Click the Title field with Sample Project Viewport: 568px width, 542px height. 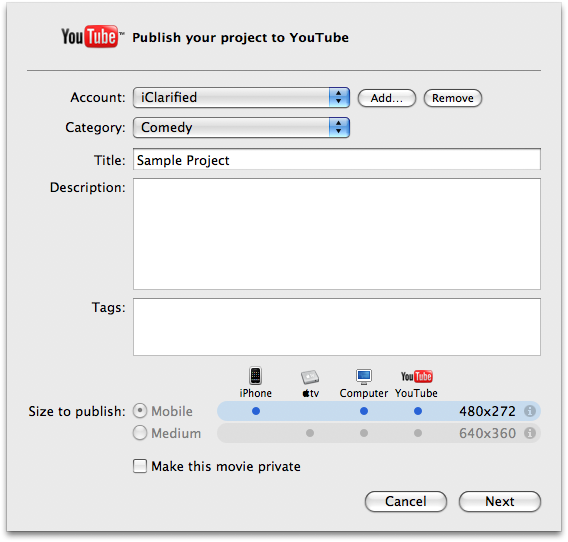pyautogui.click(x=337, y=159)
